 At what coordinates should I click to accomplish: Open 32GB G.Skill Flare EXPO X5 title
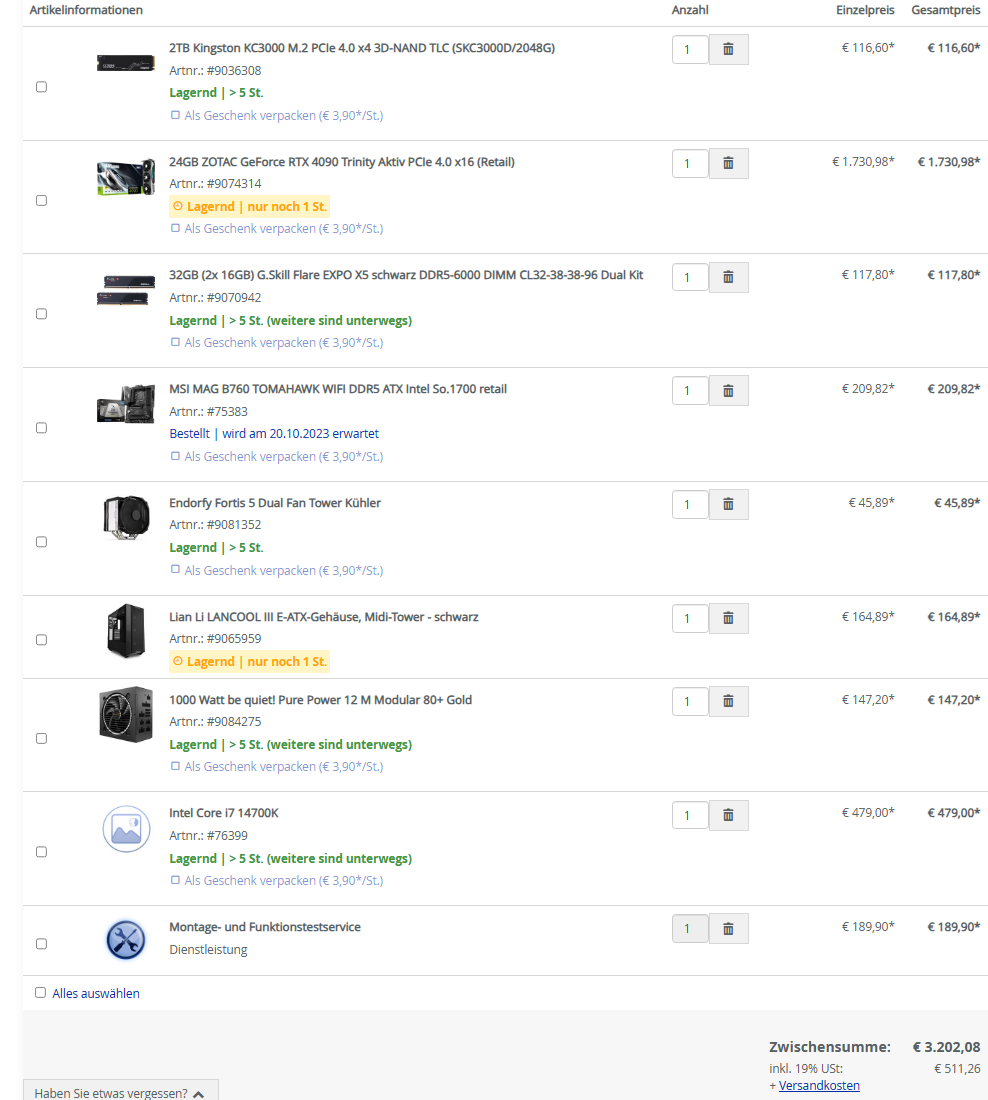(406, 275)
